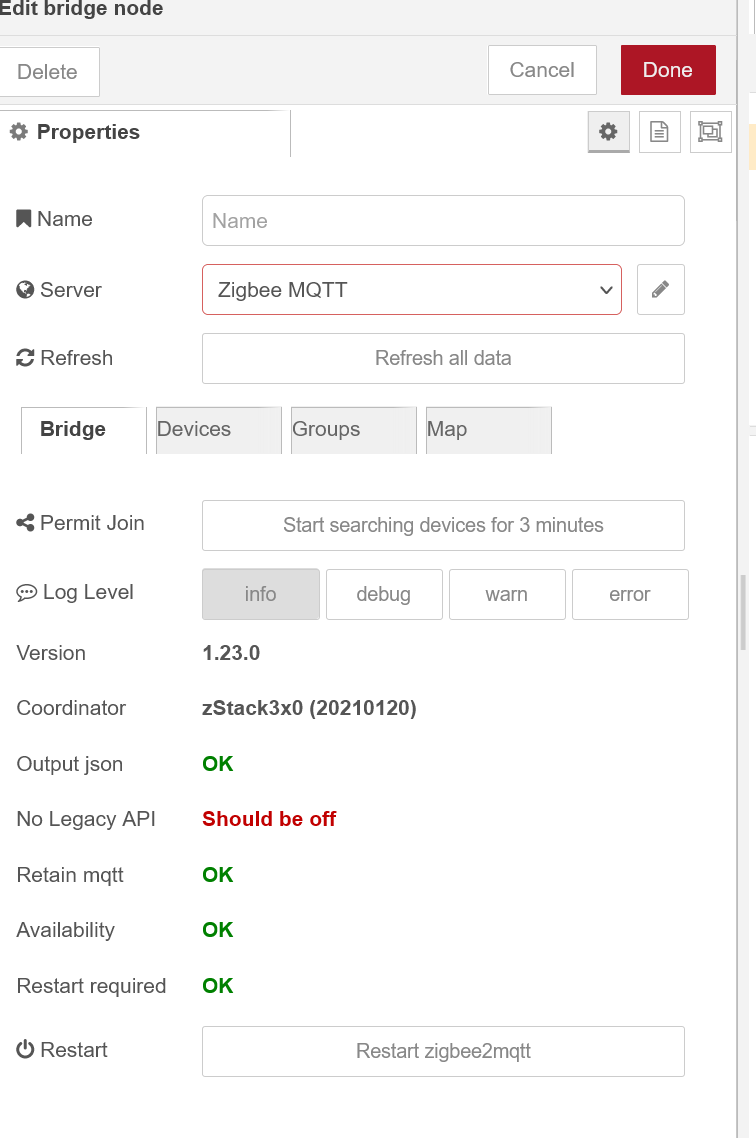The image size is (756, 1138).
Task: Select the error log level
Action: point(630,594)
